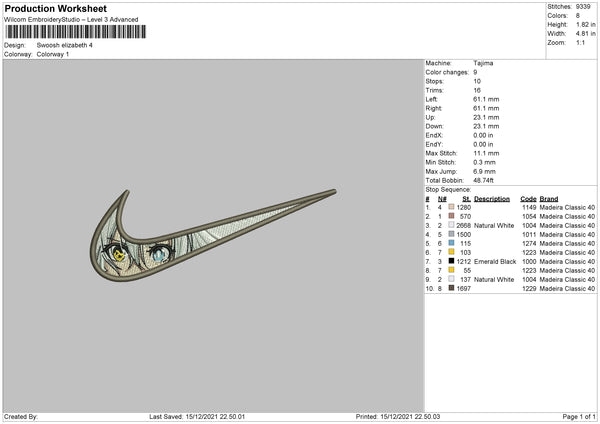Select the gray swatch with 1500 stitches
The width and height of the screenshot is (600, 424).
tap(451, 234)
